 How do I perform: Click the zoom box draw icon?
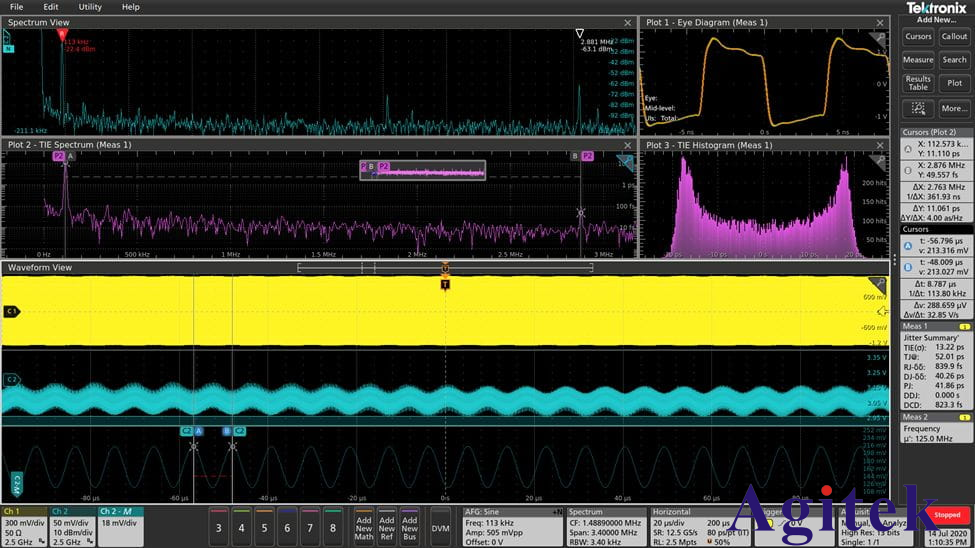coord(919,108)
